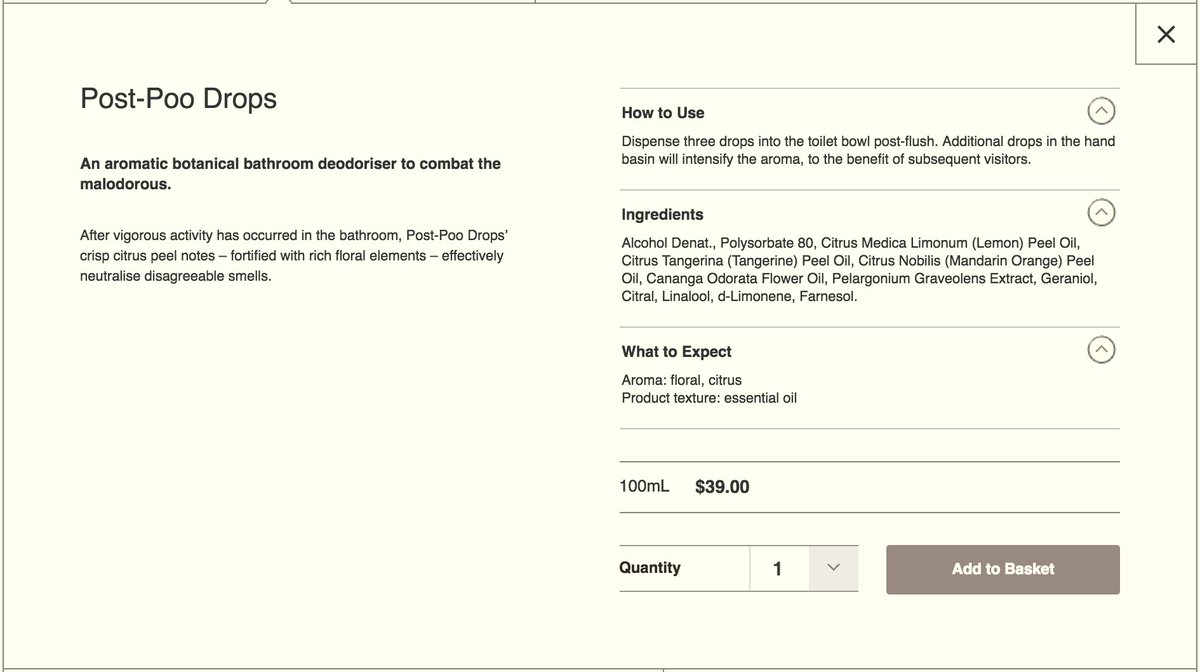The image size is (1200, 672).
Task: Click the 'Aroma: floral, citrus' line
Action: [x=682, y=380]
